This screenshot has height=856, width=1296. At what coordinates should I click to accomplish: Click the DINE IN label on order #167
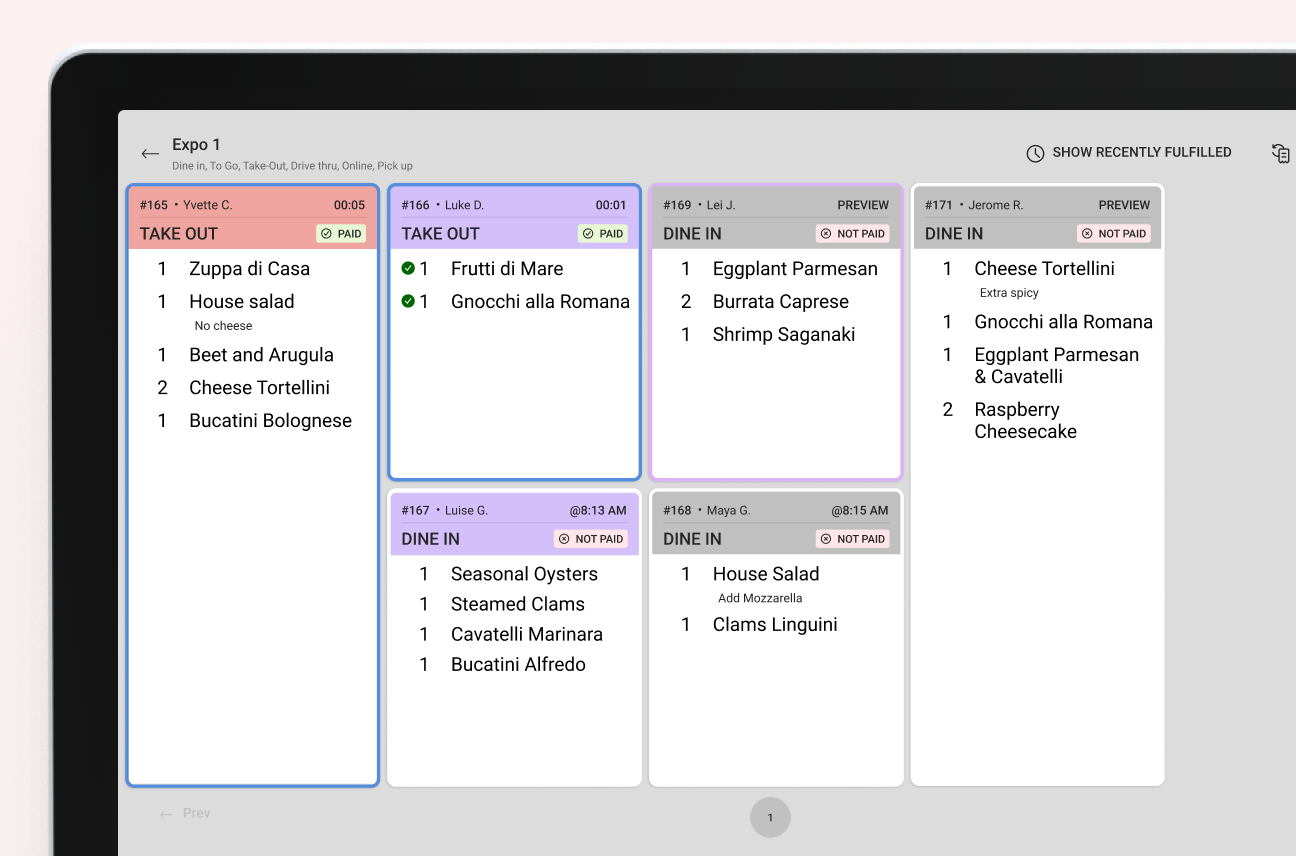(431, 538)
